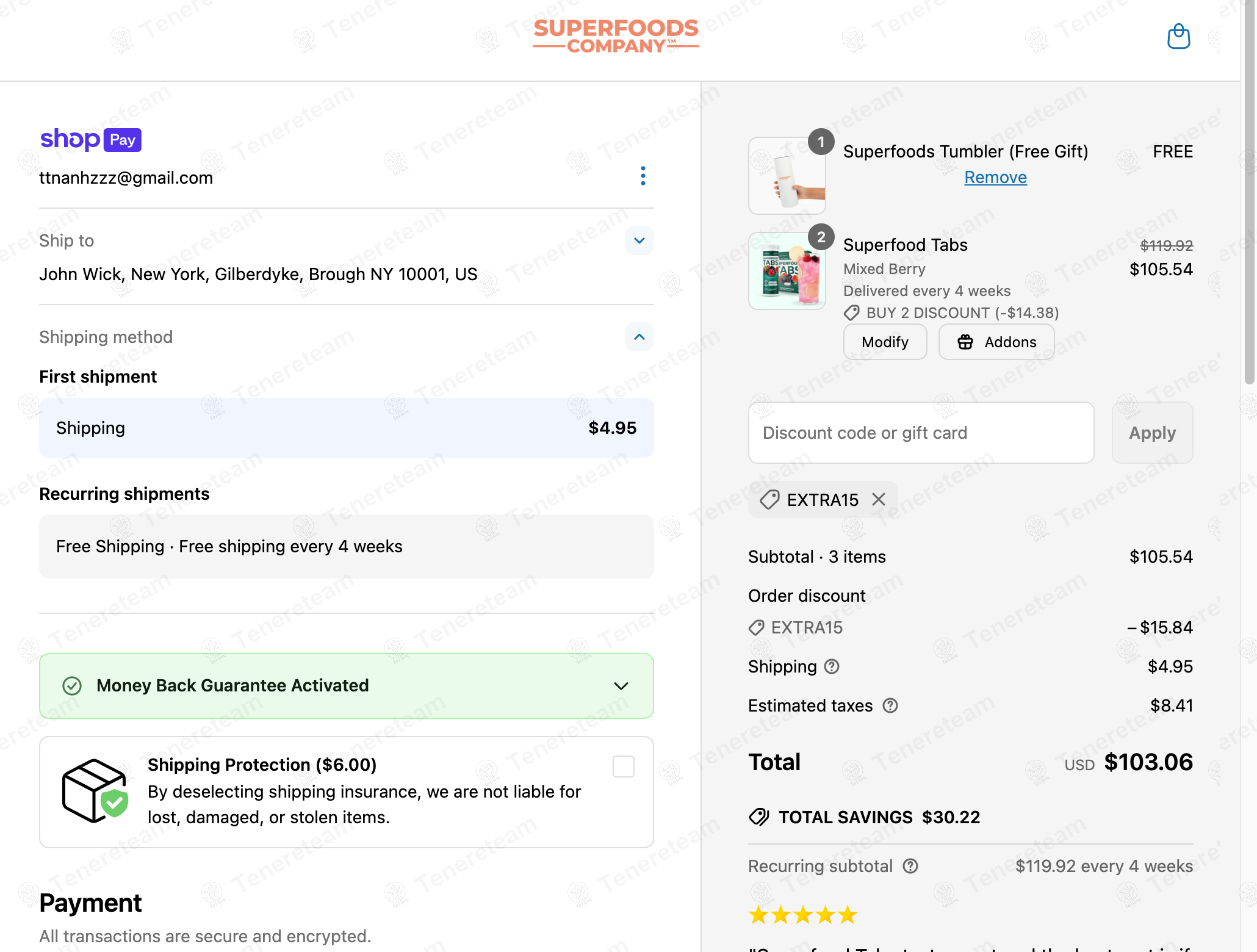Click the Discount code or gift card field
The height and width of the screenshot is (952, 1257).
[921, 433]
